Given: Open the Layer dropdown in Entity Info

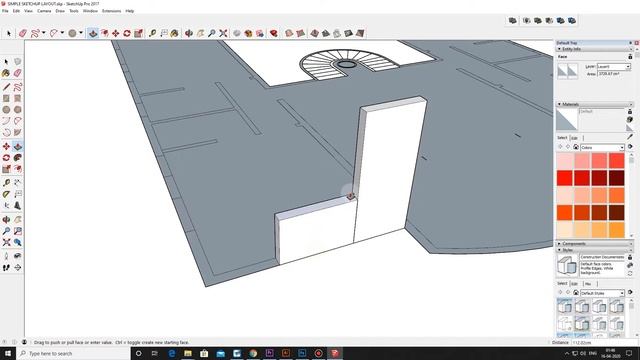Looking at the screenshot, I should tap(628, 66).
